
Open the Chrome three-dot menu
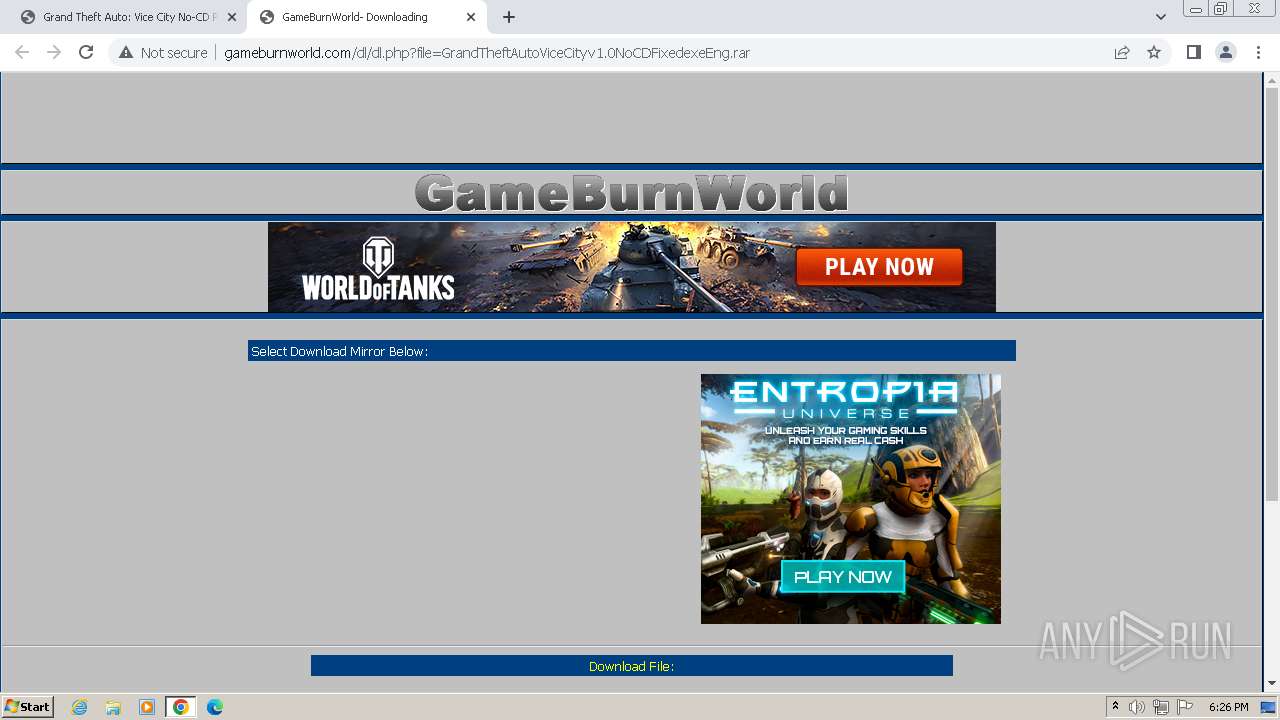[x=1258, y=53]
